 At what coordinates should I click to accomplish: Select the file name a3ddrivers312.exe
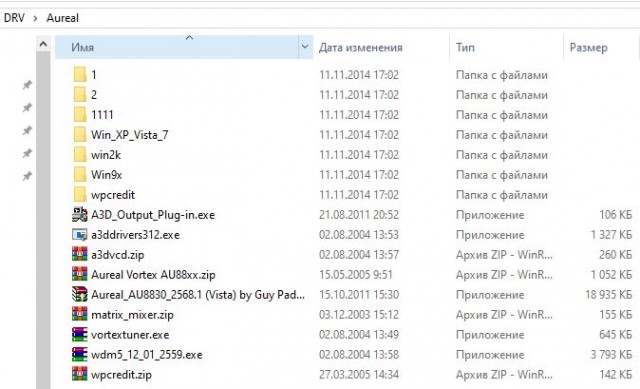(136, 235)
